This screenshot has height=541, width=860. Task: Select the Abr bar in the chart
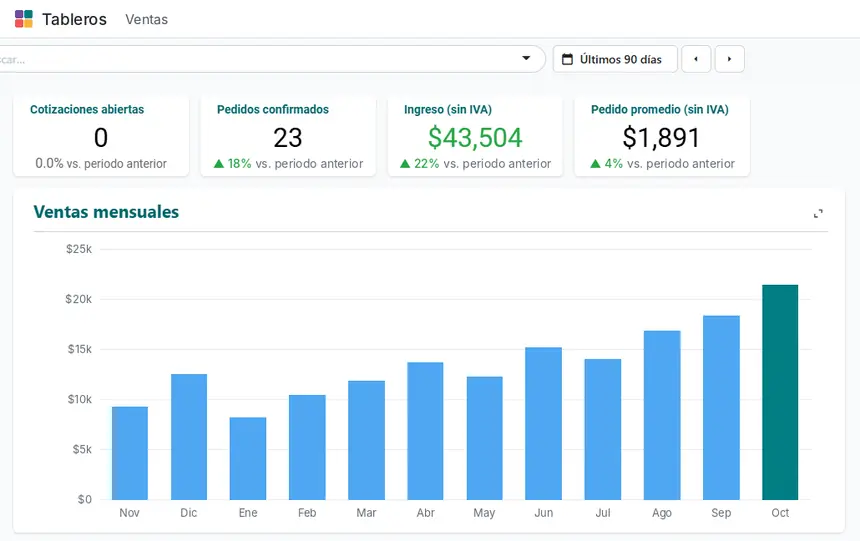point(425,431)
